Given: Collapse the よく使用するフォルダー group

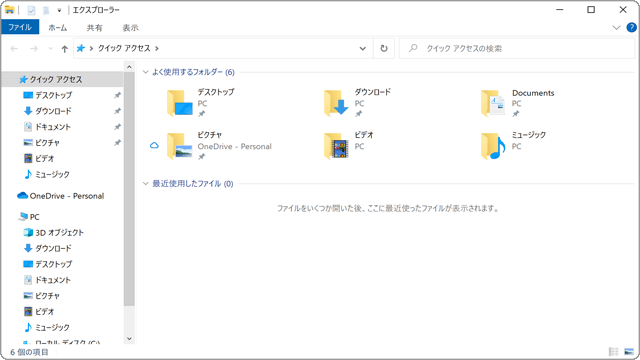Looking at the screenshot, I should click(x=145, y=72).
